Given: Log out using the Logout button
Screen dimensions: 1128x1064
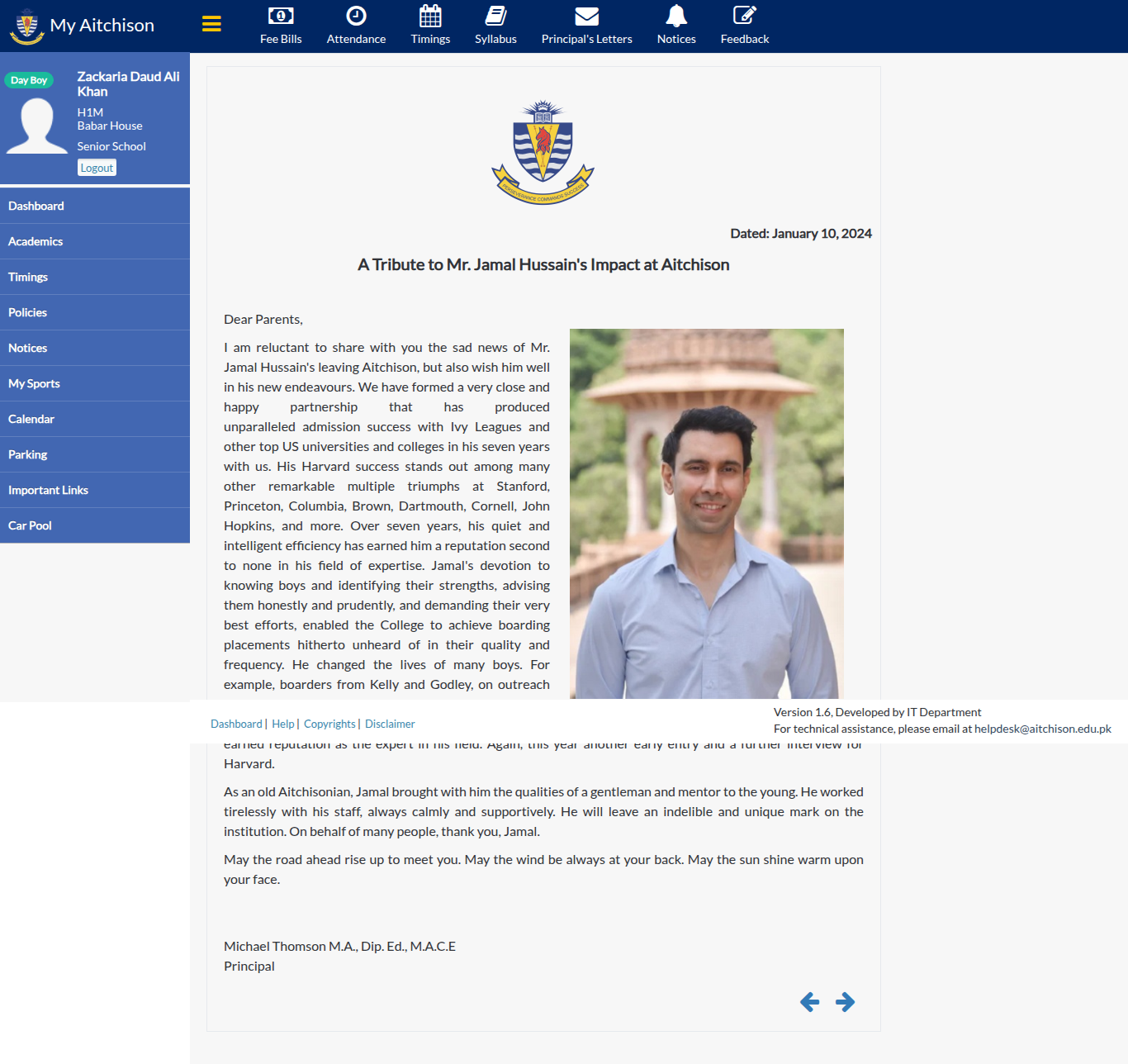Looking at the screenshot, I should [x=97, y=168].
